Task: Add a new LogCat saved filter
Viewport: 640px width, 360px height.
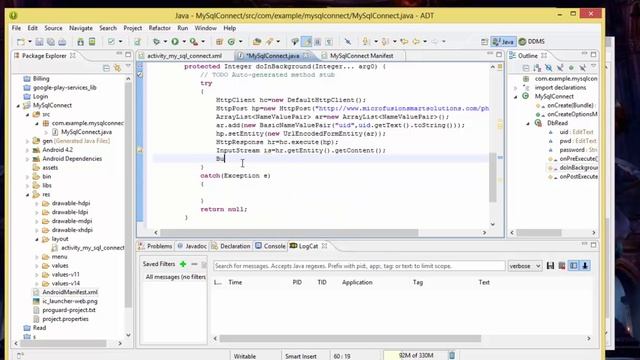Action: [x=183, y=264]
